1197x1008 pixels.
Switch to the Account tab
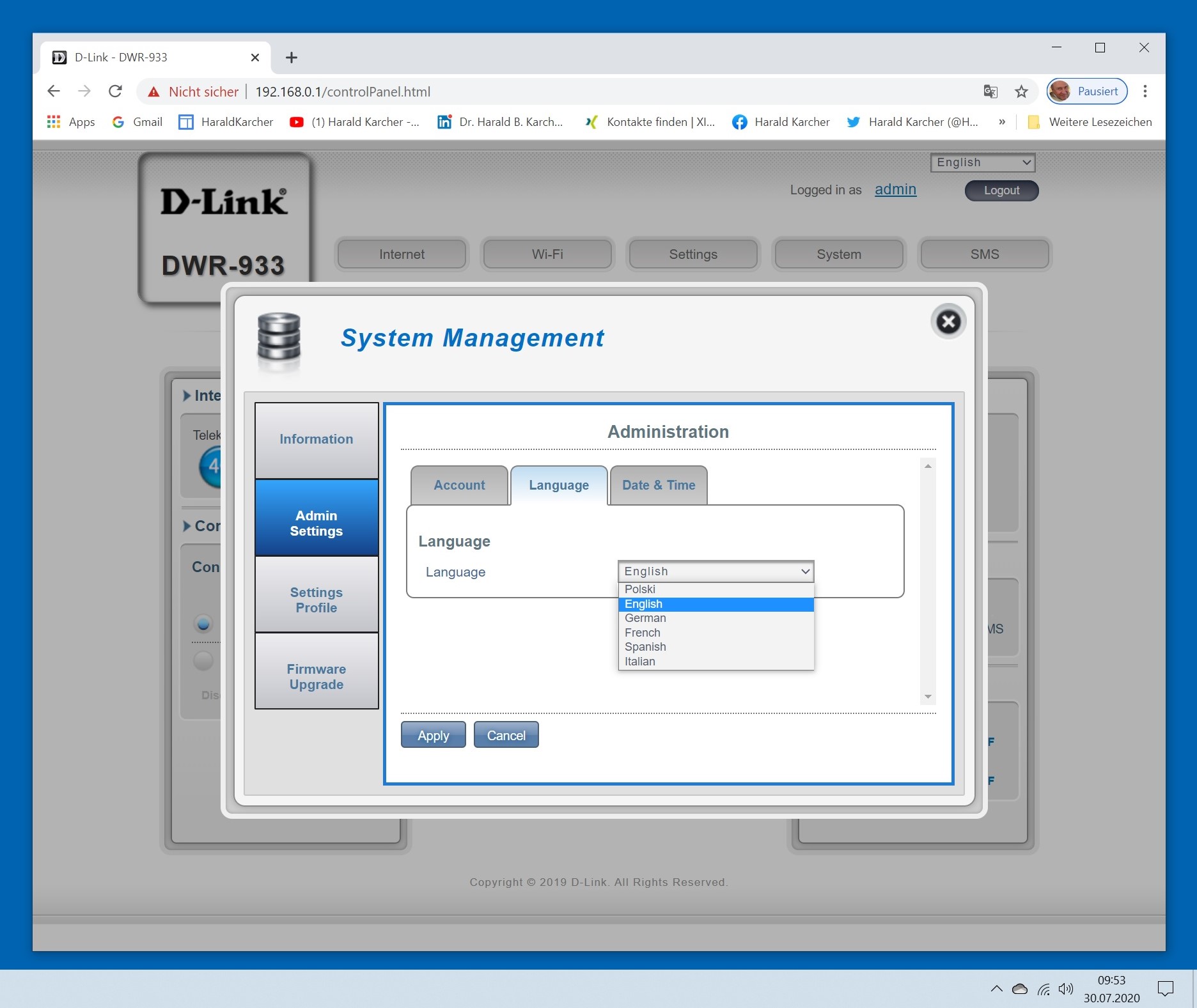459,485
